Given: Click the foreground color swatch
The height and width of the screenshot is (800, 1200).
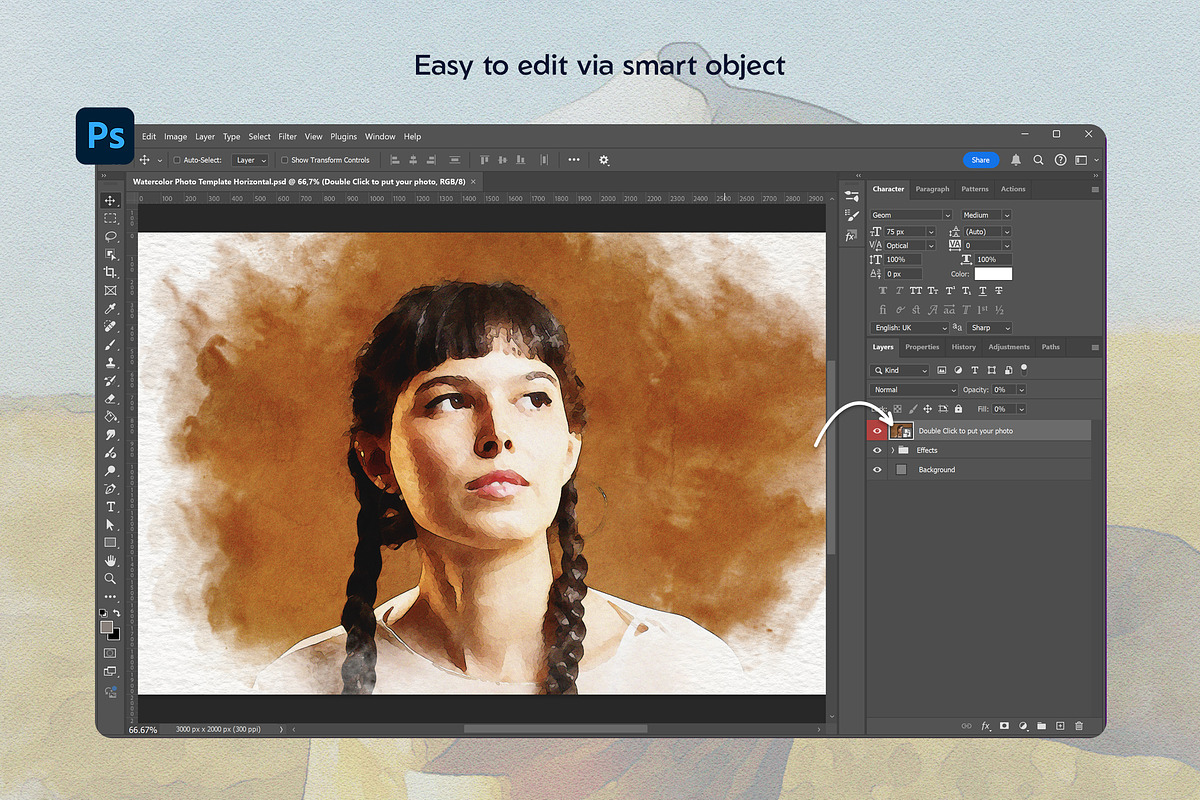Looking at the screenshot, I should pyautogui.click(x=106, y=627).
